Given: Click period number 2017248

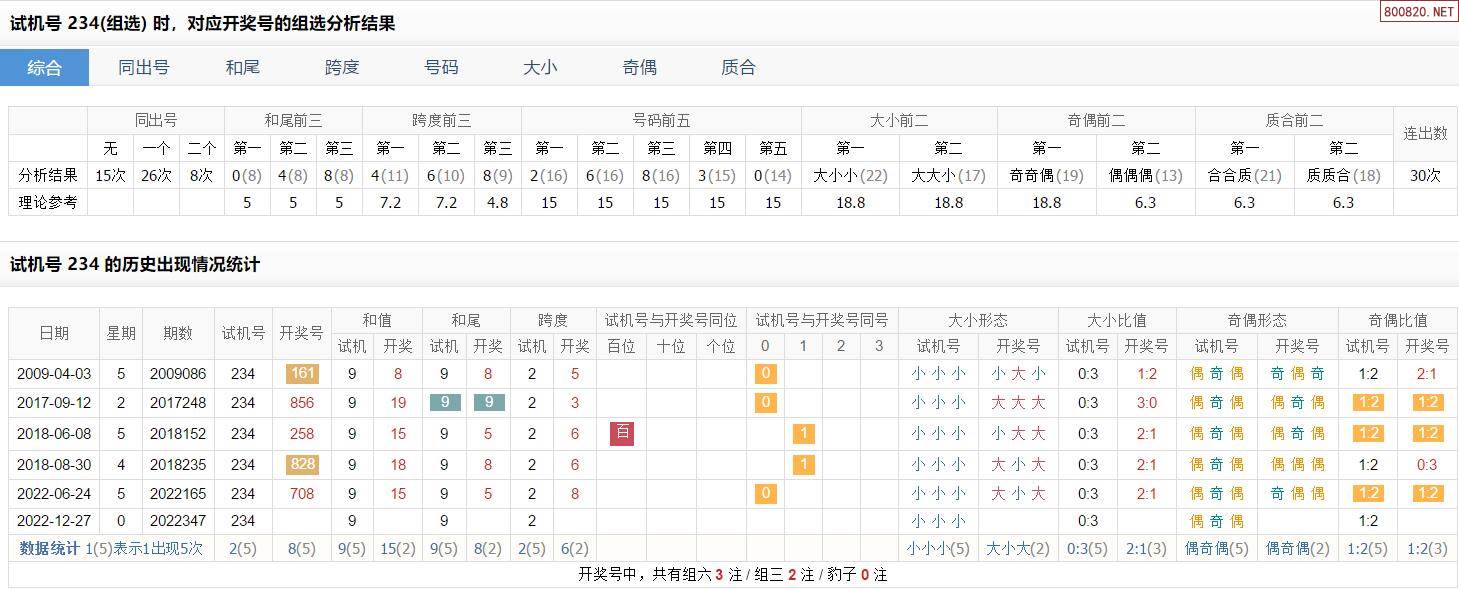Looking at the screenshot, I should pos(178,403).
